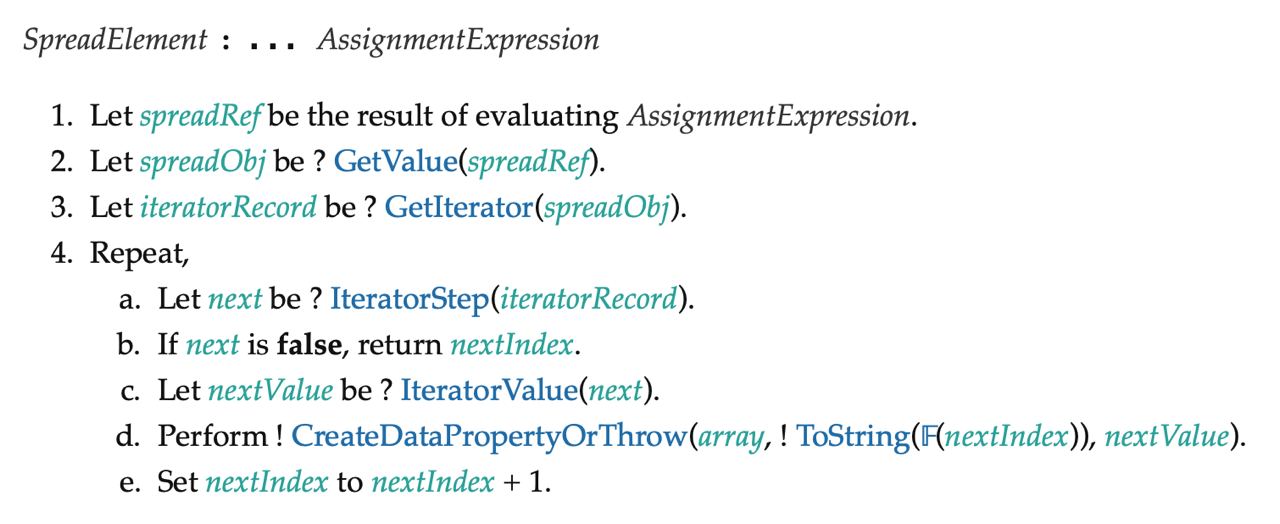Highlight spreadObj variable in step 2
Viewport: 1280px width, 524px height.
[196, 160]
